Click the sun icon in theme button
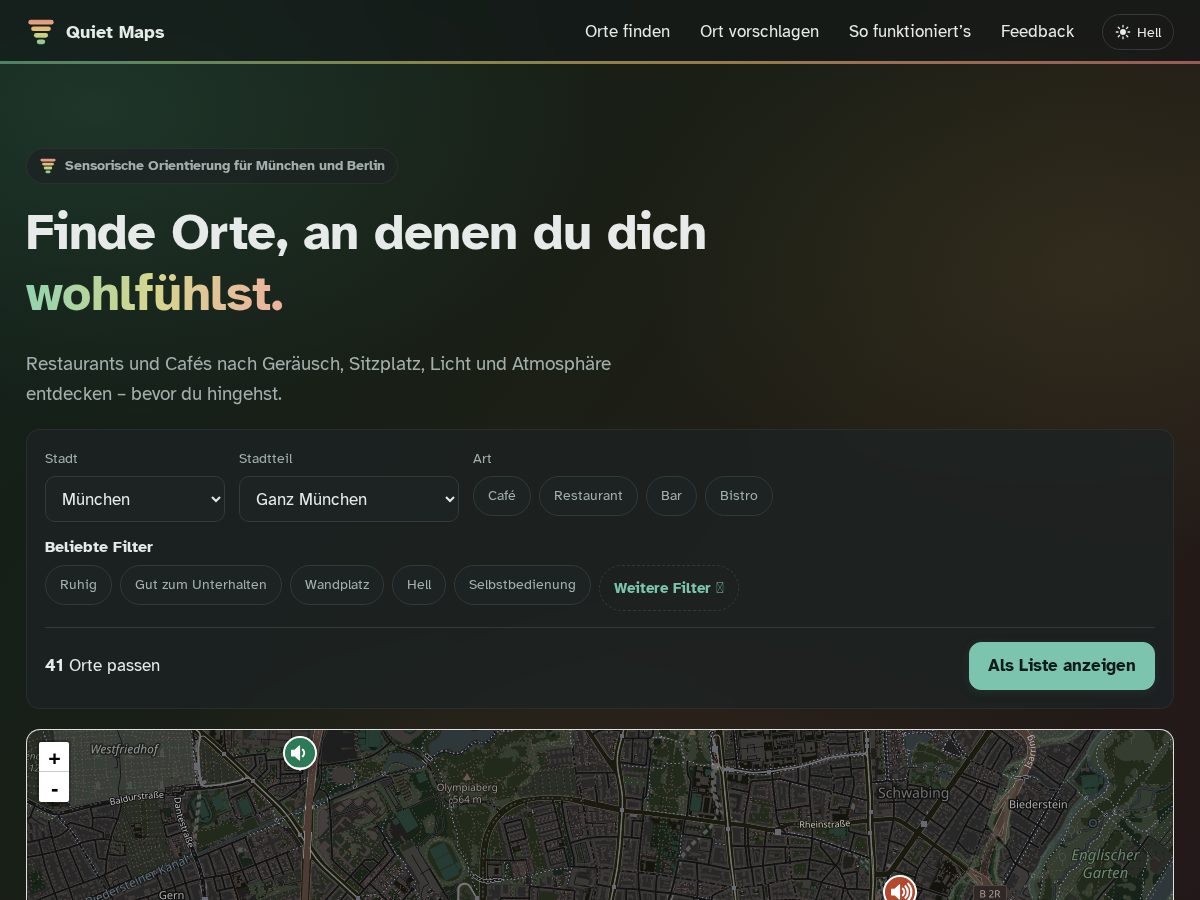The height and width of the screenshot is (900, 1200). point(1123,32)
